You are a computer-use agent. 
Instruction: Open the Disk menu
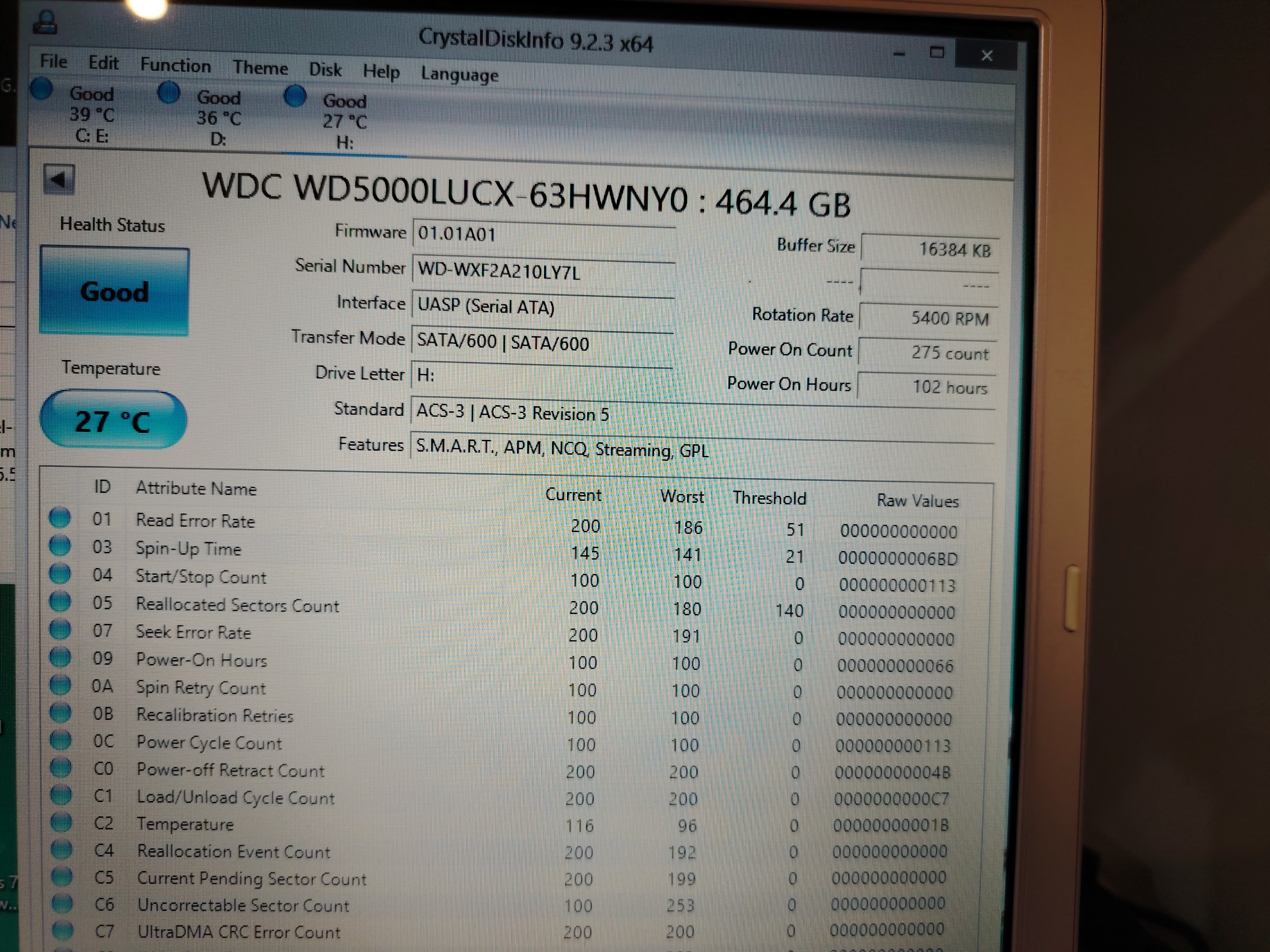(325, 69)
